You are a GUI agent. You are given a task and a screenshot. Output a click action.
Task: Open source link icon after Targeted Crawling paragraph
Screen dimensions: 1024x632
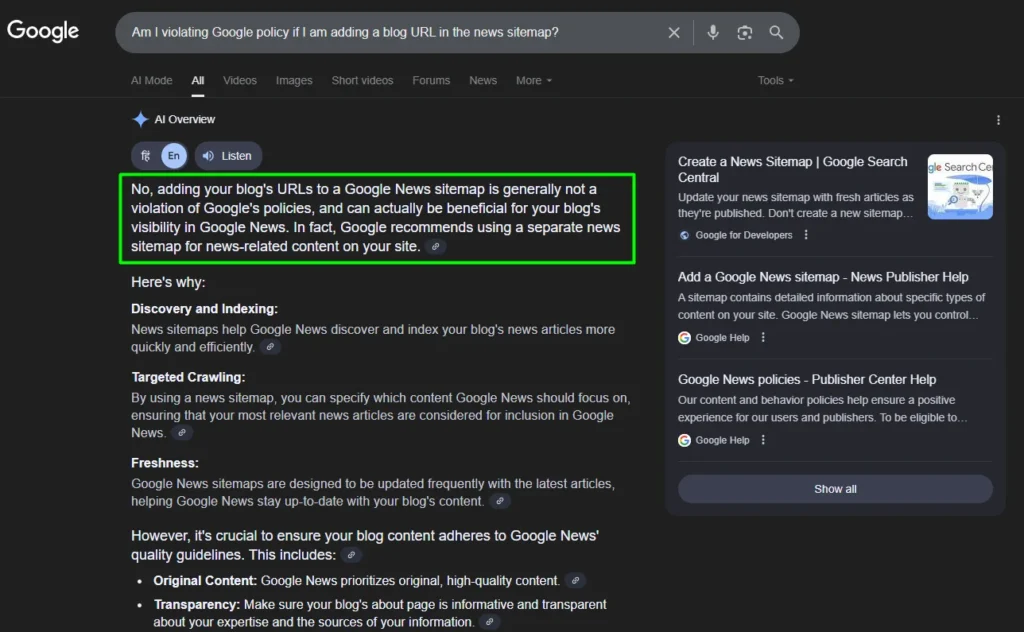point(182,433)
